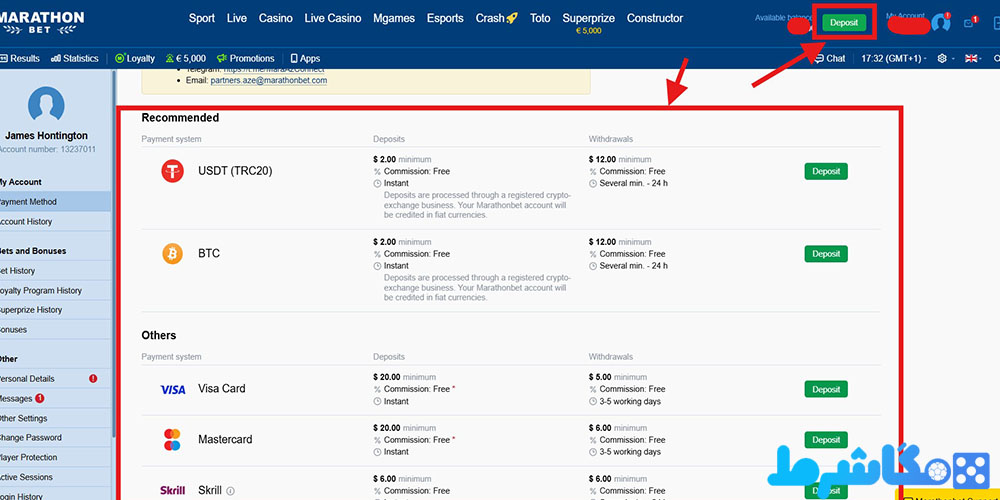This screenshot has height=500, width=1000.
Task: Open the Live betting section
Action: click(237, 18)
